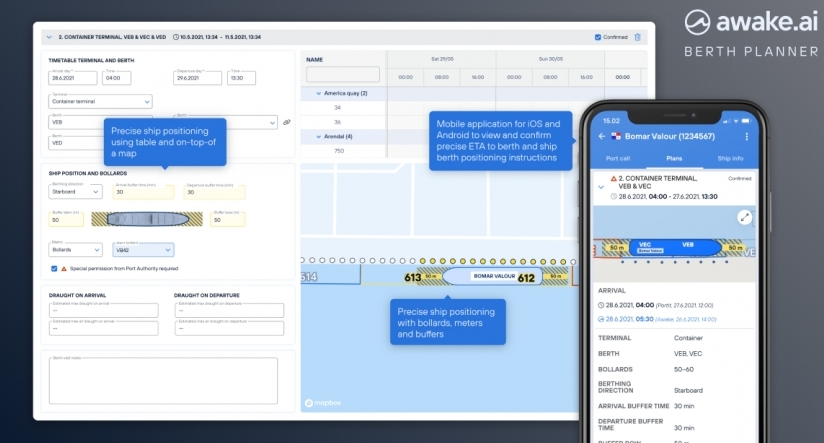Tap the Awake ETA line 28.6.2021 05:30
The height and width of the screenshot is (443, 824).
pos(657,319)
